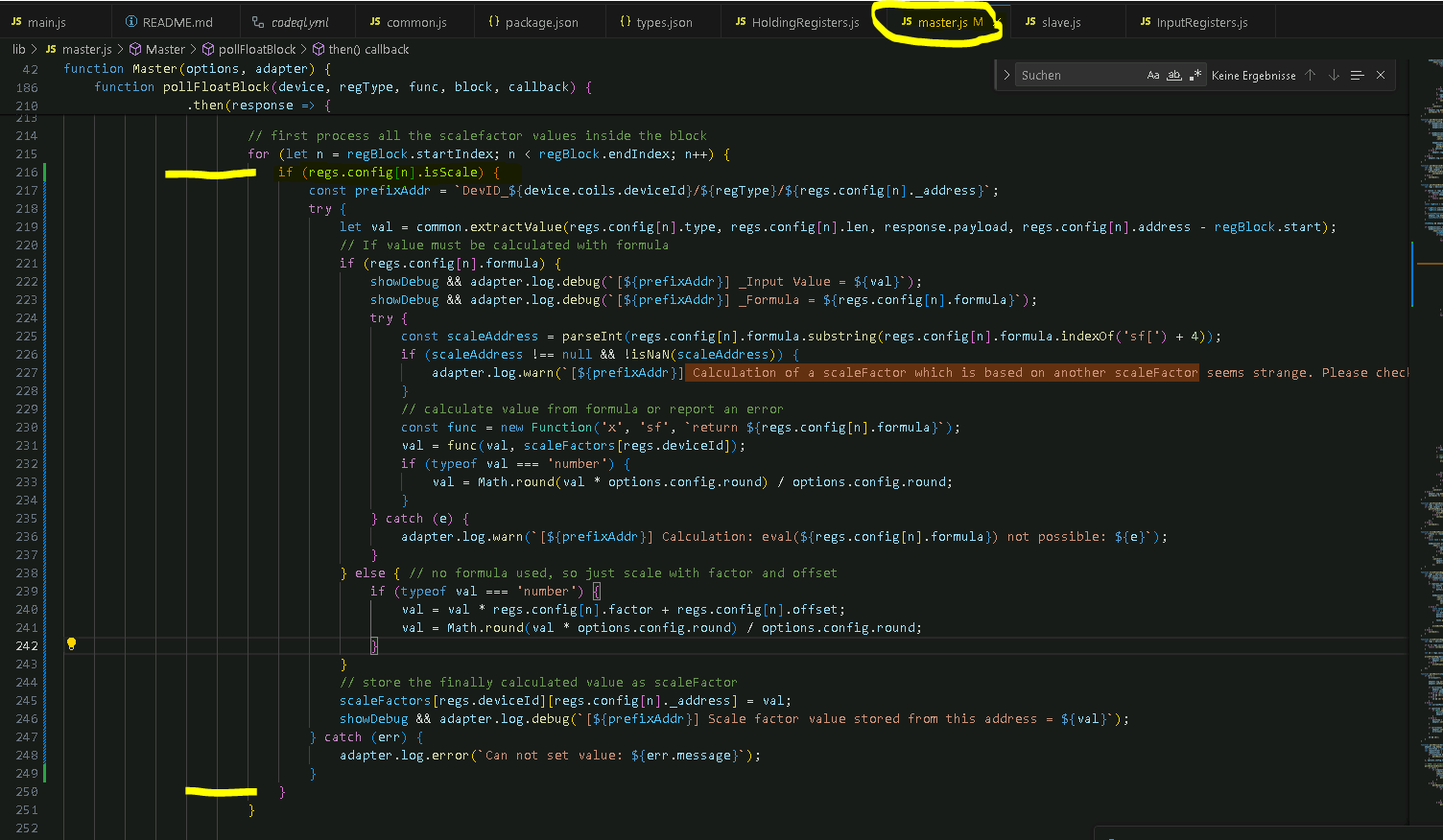Close the find widget
This screenshot has height=840, width=1443.
(1381, 75)
